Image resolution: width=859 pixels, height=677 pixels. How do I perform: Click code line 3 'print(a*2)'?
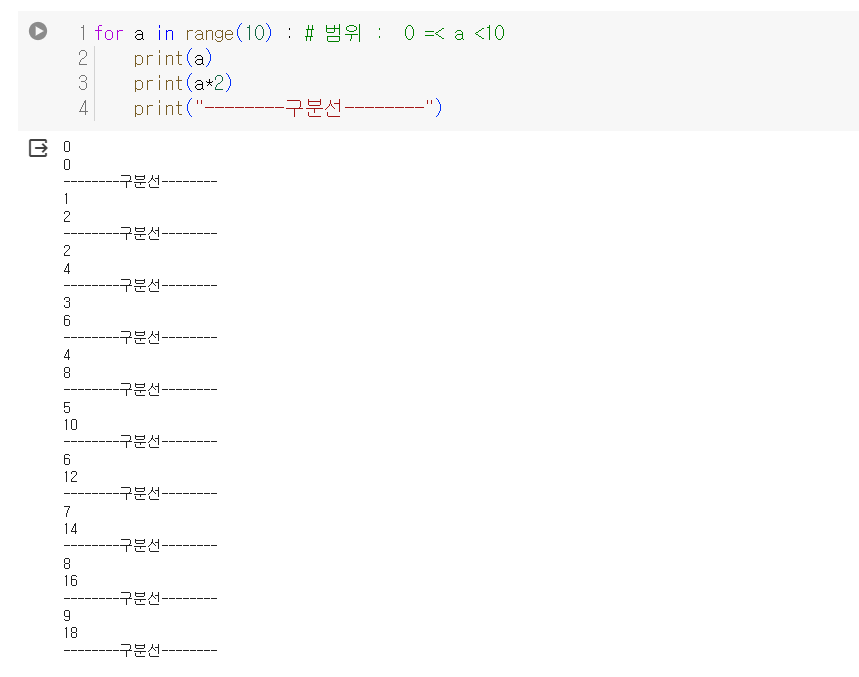(183, 83)
